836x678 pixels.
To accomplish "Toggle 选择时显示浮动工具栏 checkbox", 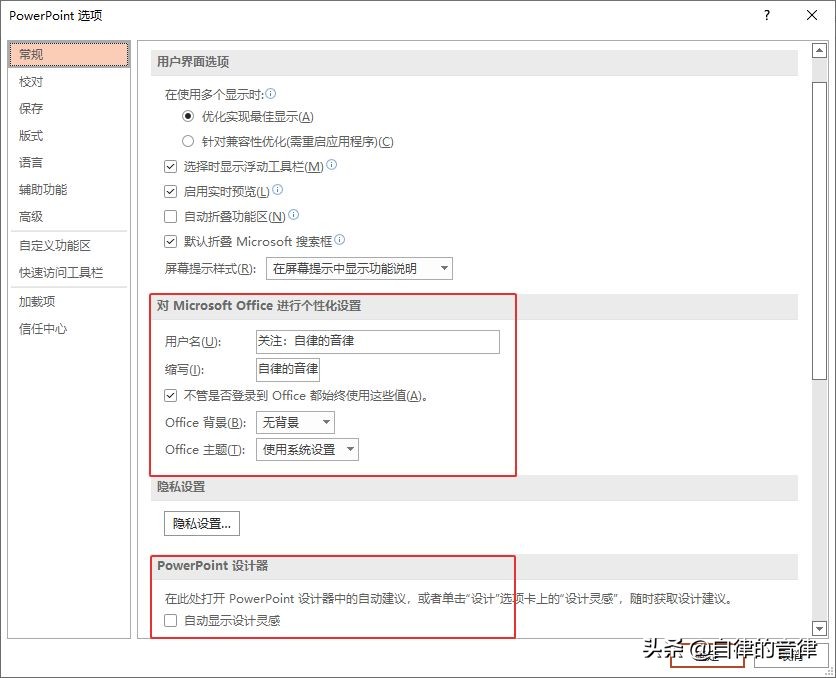I will [170, 166].
